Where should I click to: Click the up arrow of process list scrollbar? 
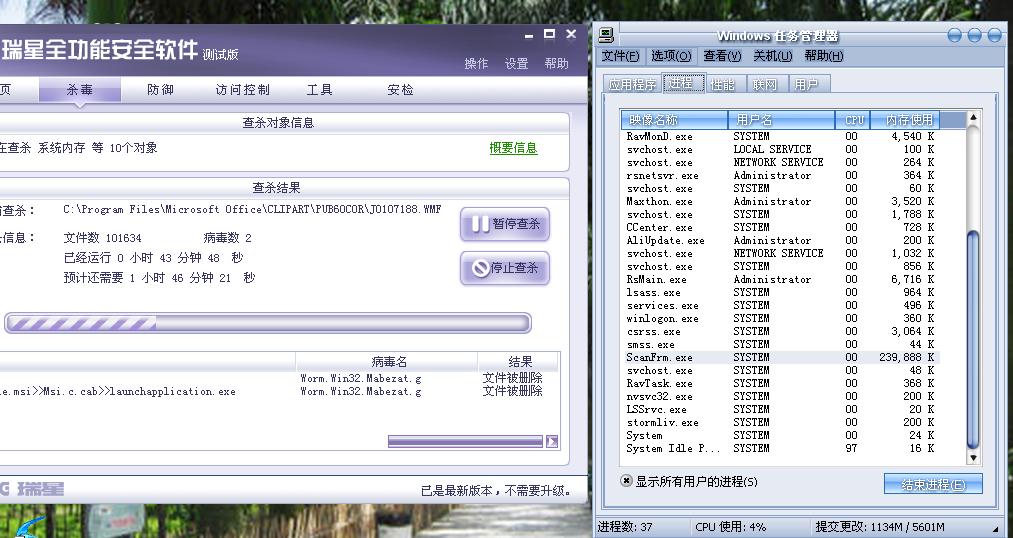click(x=973, y=118)
